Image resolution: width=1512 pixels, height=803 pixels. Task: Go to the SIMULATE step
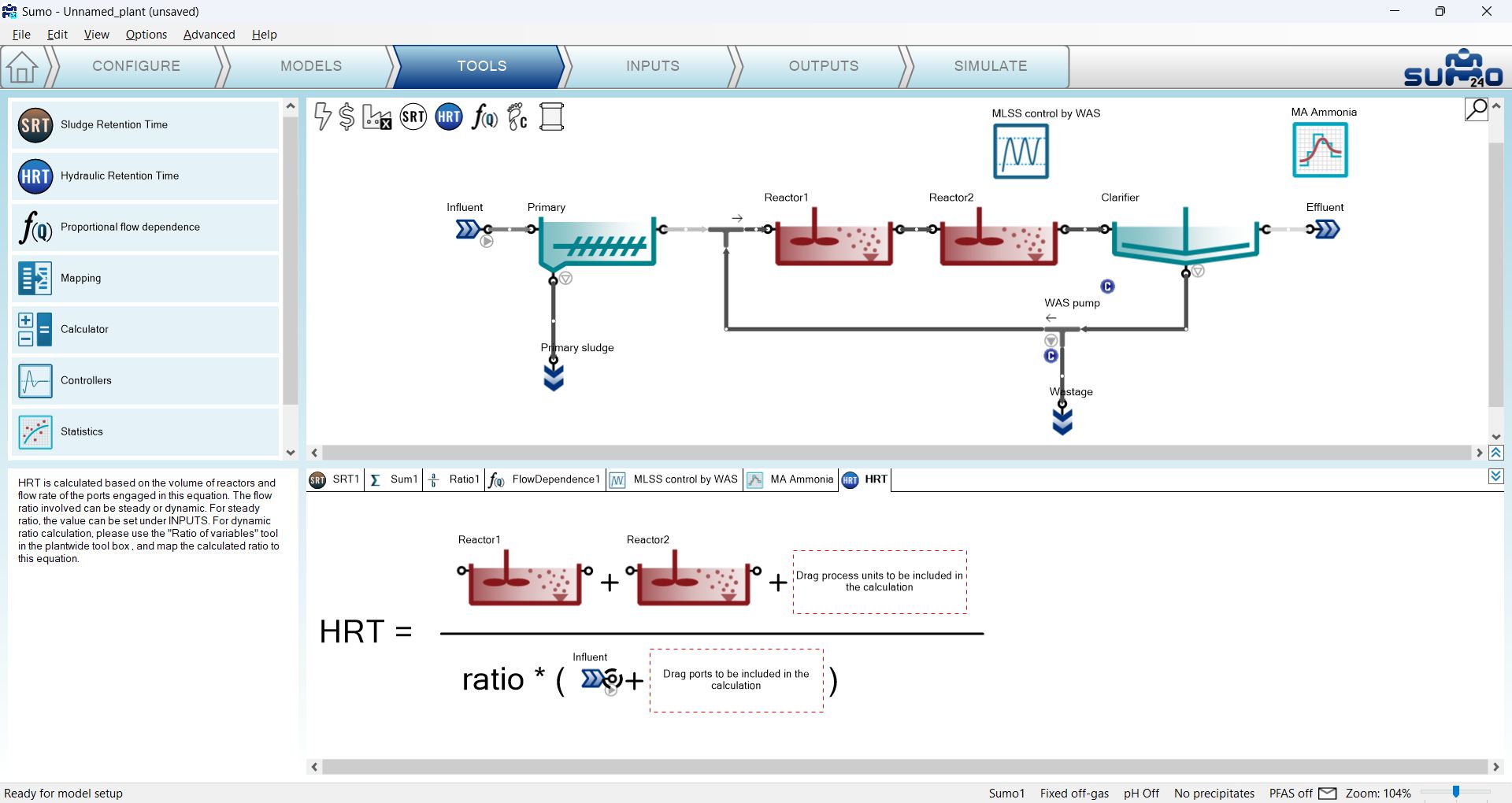(x=991, y=66)
